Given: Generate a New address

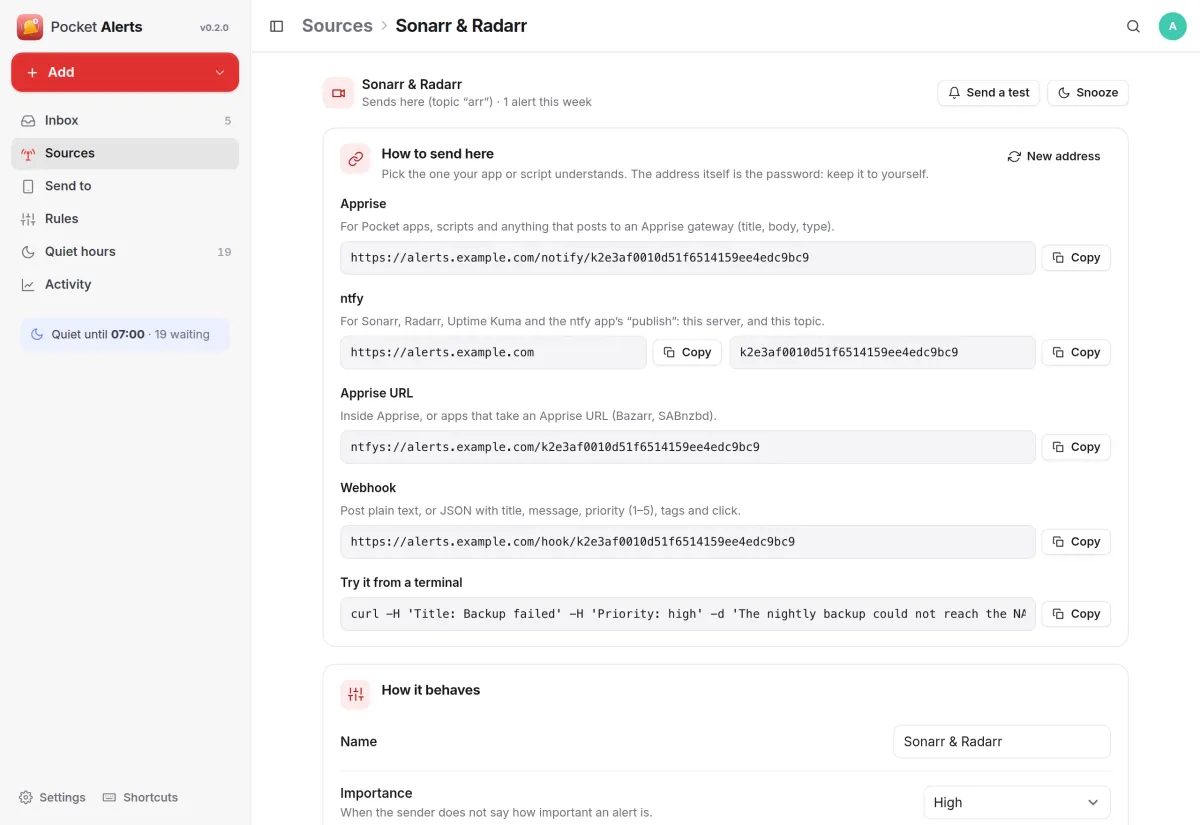Looking at the screenshot, I should tap(1054, 156).
